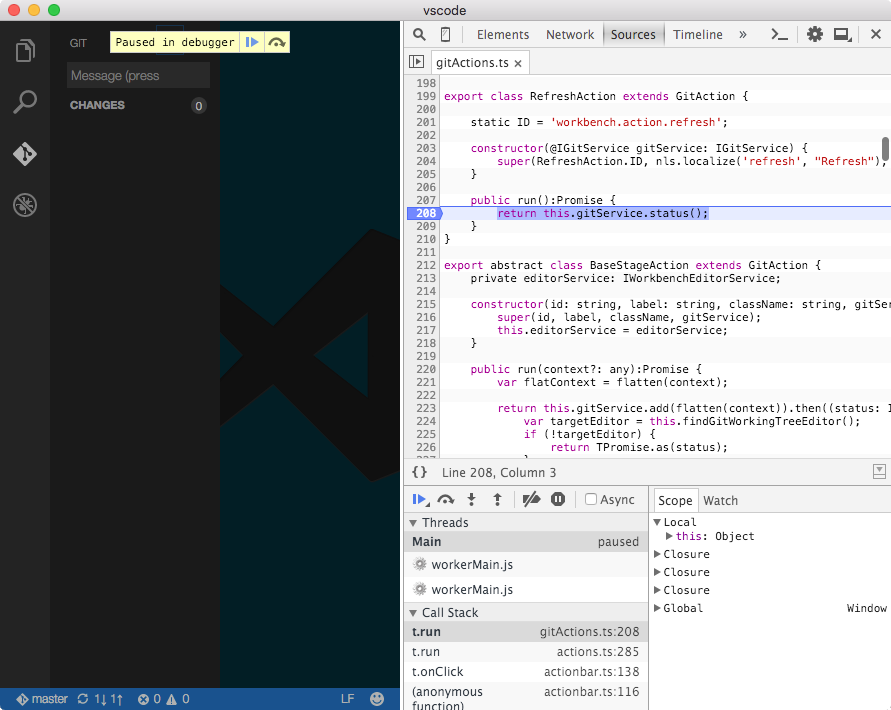This screenshot has width=891, height=710.
Task: Click line number 220 in the gutter
Action: point(426,369)
